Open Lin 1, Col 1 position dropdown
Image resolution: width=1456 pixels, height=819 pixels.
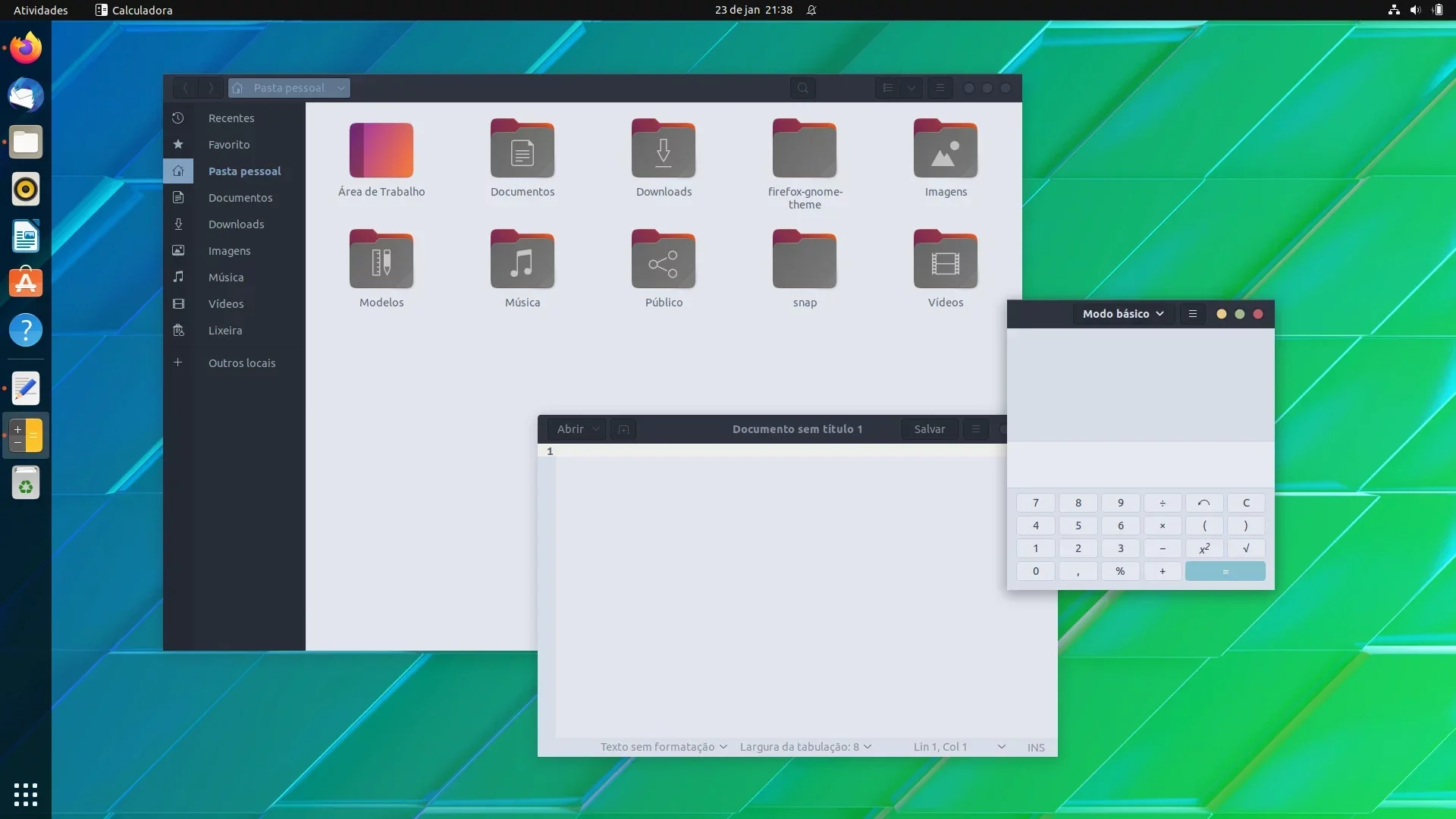click(x=959, y=747)
